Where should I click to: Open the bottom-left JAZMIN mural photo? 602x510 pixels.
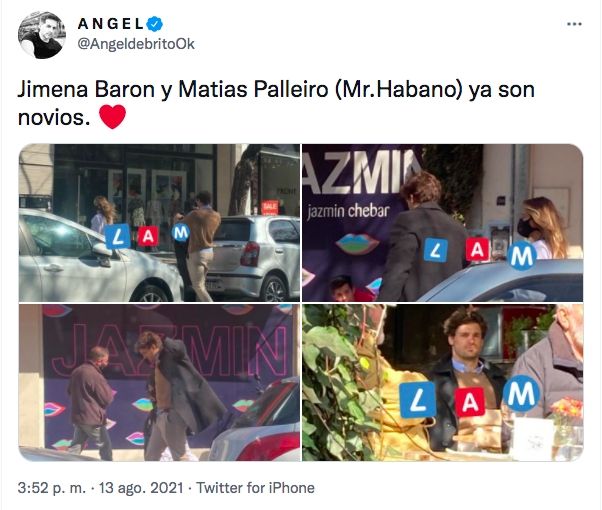159,382
